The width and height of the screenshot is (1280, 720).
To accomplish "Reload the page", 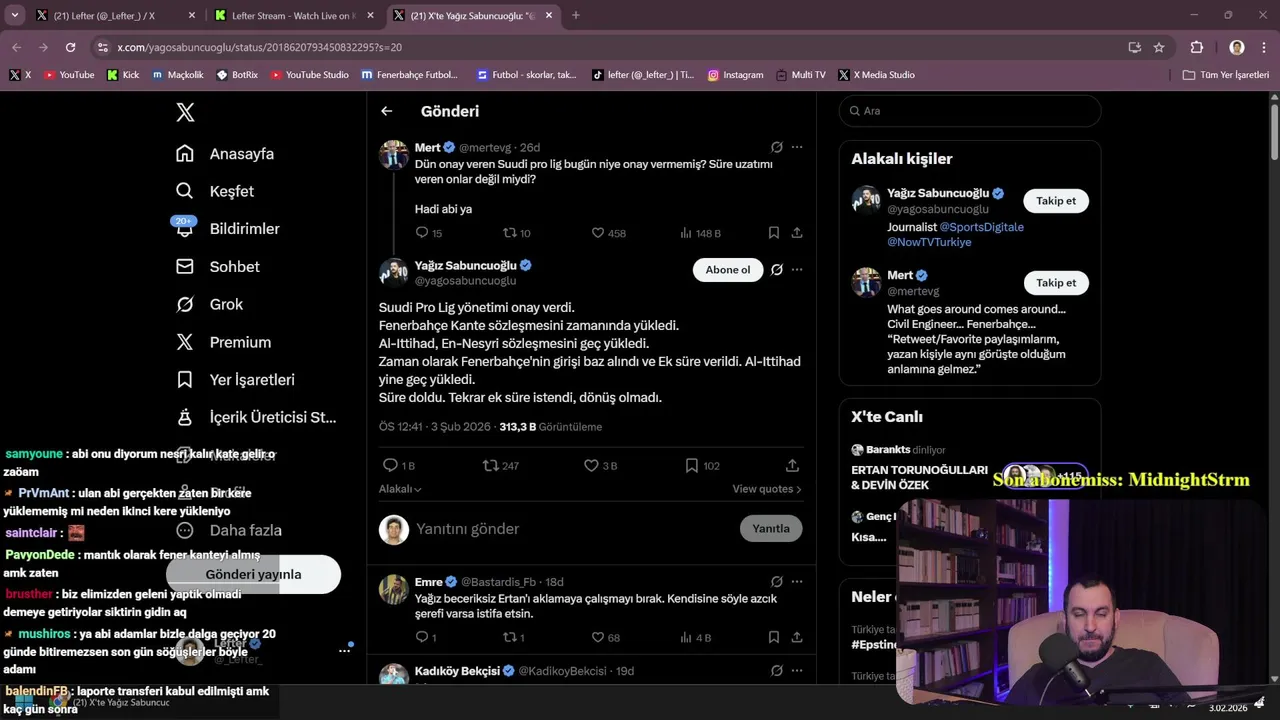I will coord(70,47).
